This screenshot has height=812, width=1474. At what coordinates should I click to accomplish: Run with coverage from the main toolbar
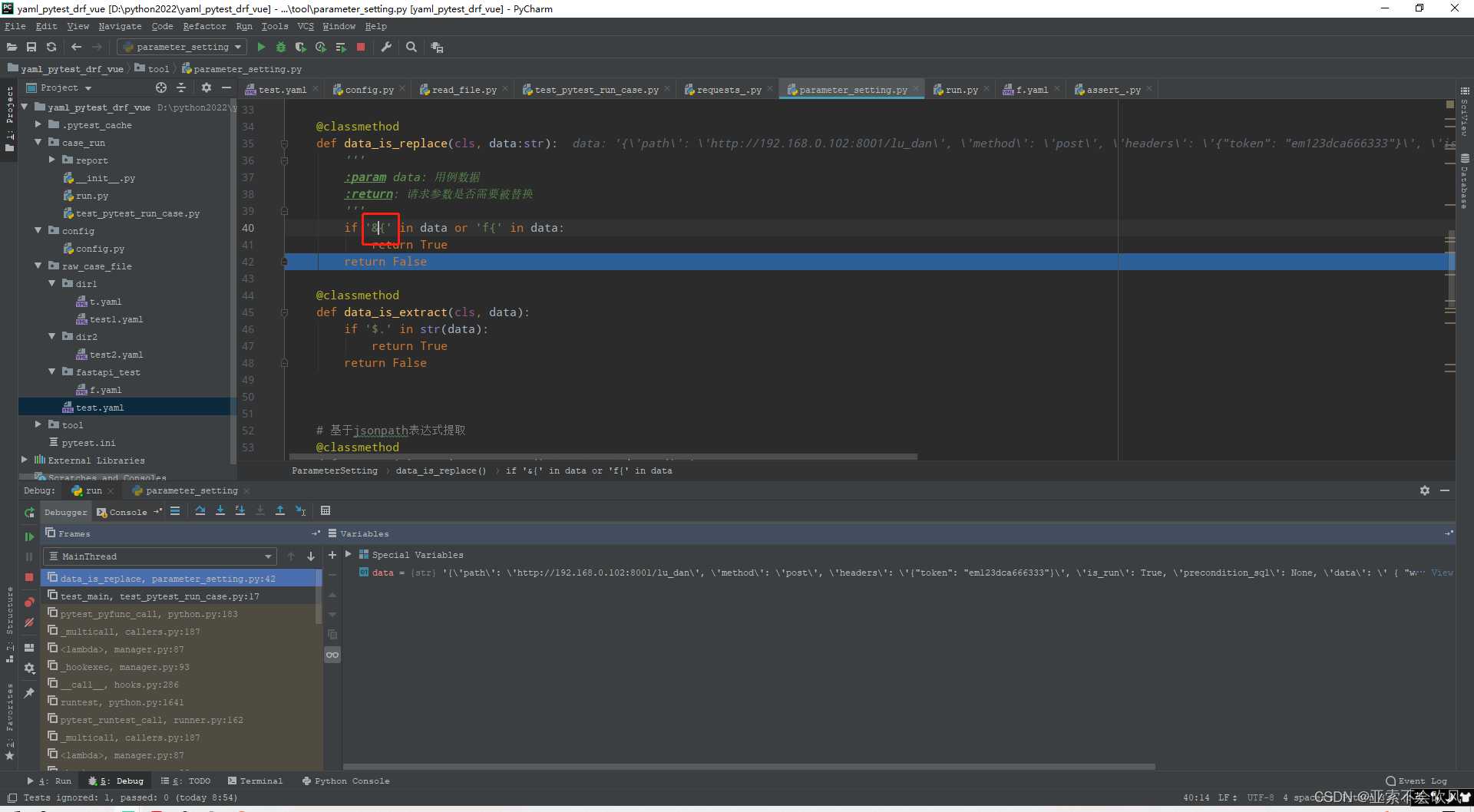(301, 47)
